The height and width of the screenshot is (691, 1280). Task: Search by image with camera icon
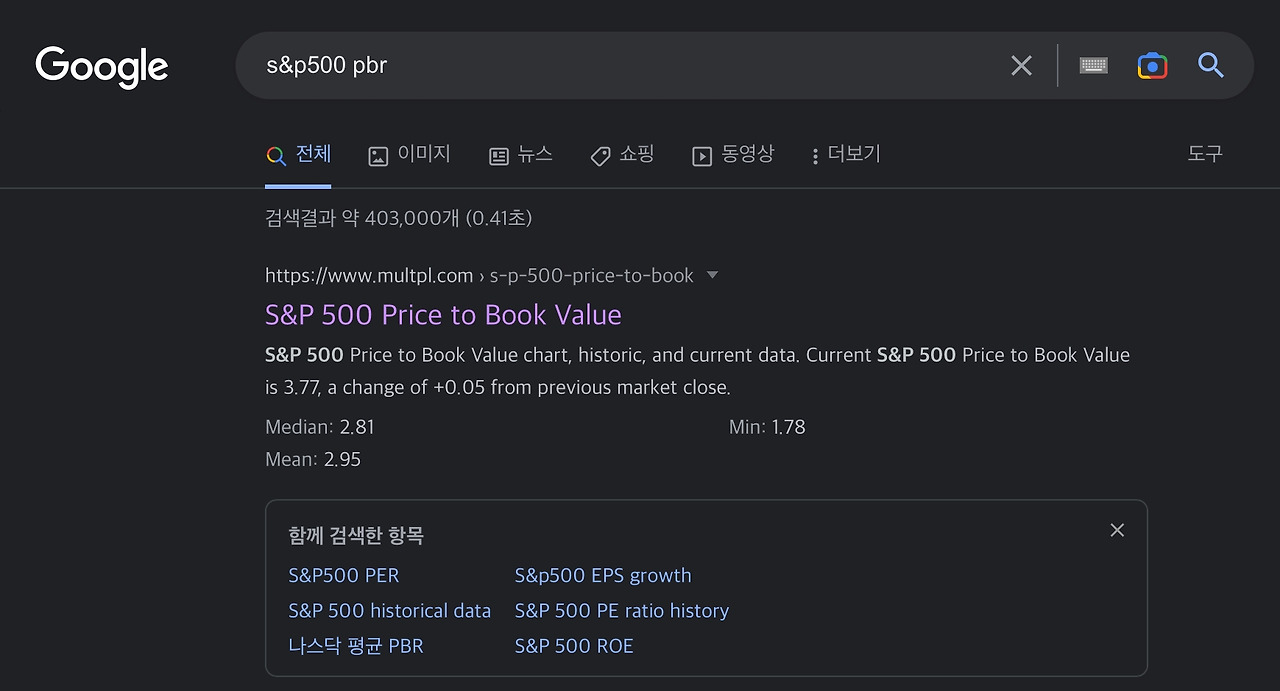click(1152, 66)
